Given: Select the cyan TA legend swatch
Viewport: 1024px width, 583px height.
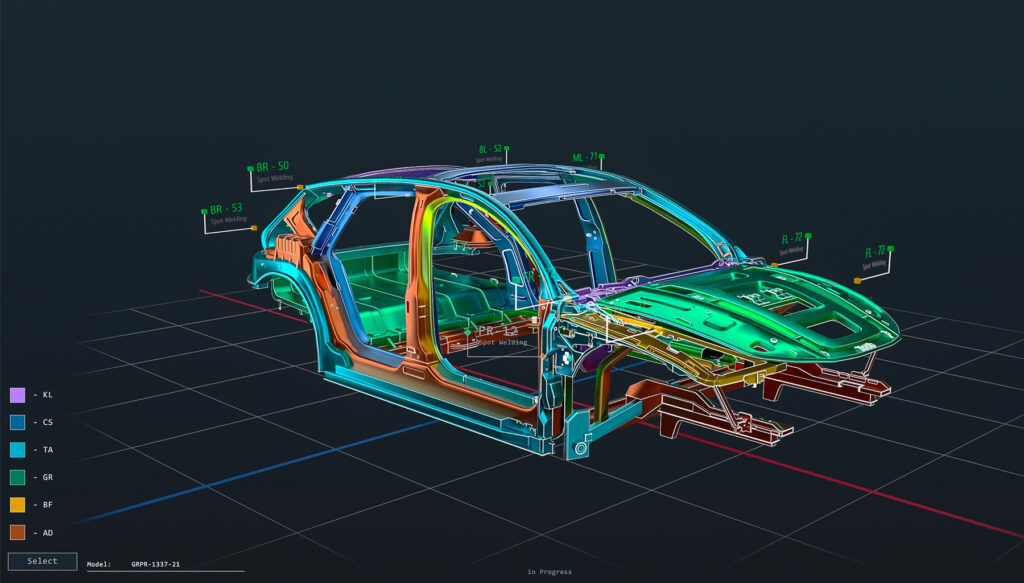Looking at the screenshot, I should point(17,450).
